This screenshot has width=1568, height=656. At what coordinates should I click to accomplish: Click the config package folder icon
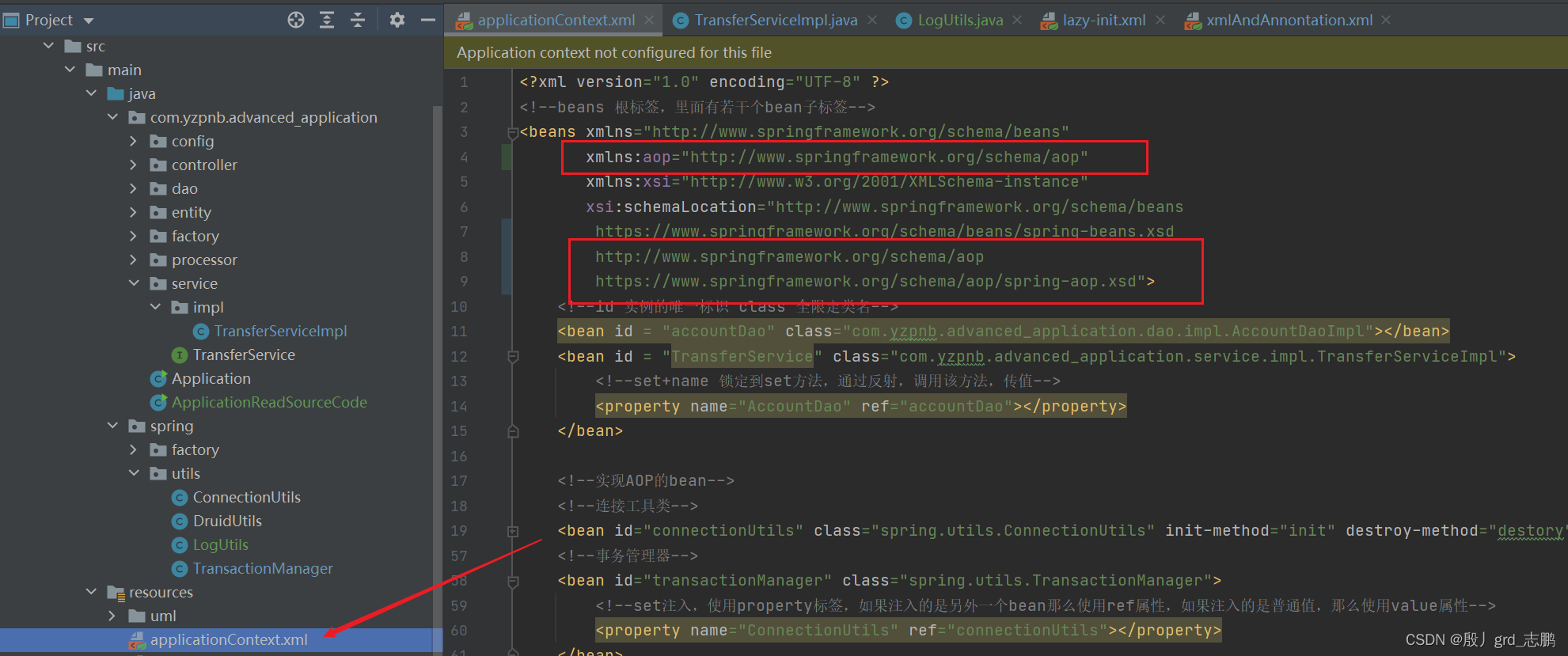[158, 141]
